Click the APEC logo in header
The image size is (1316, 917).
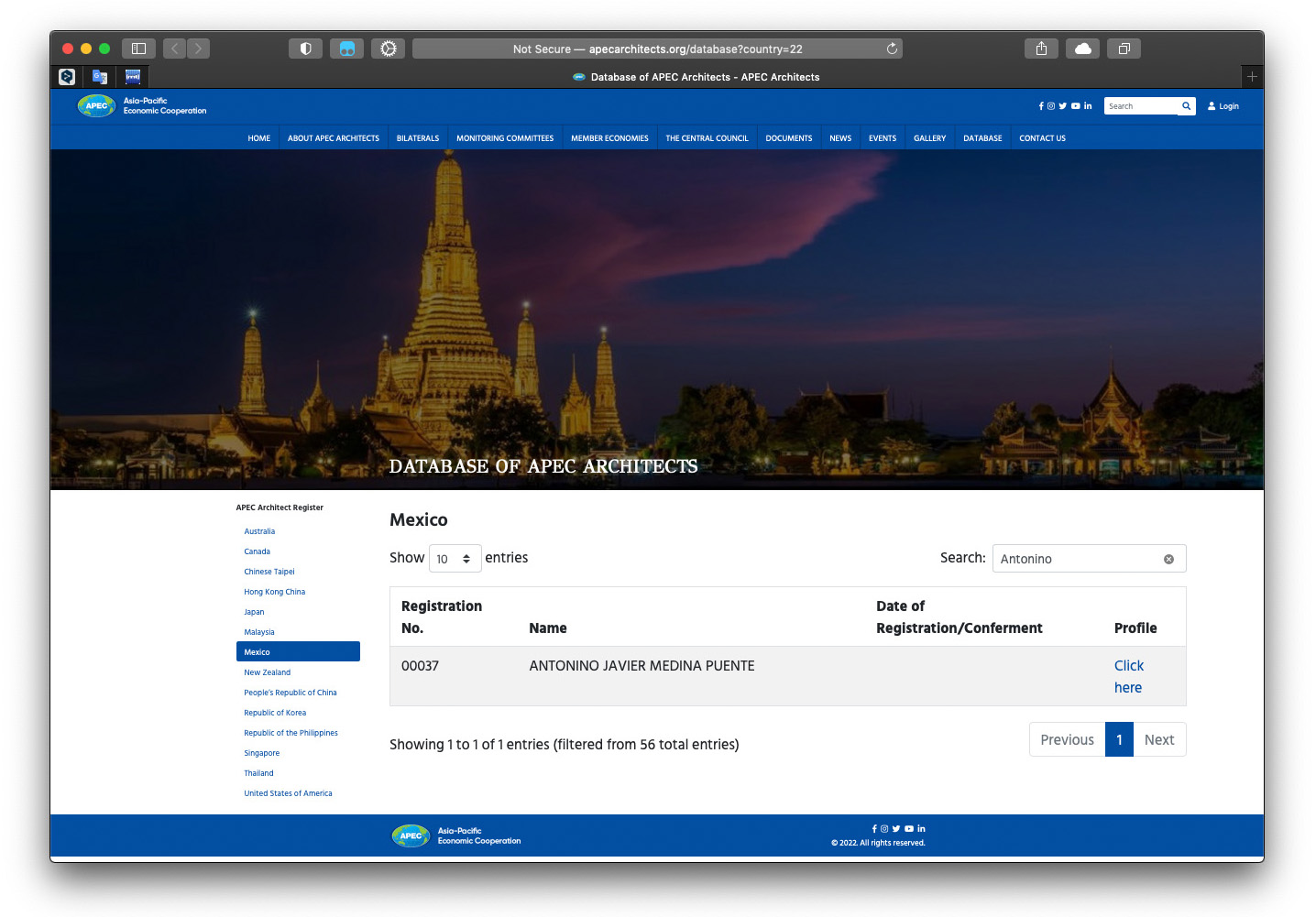96,106
